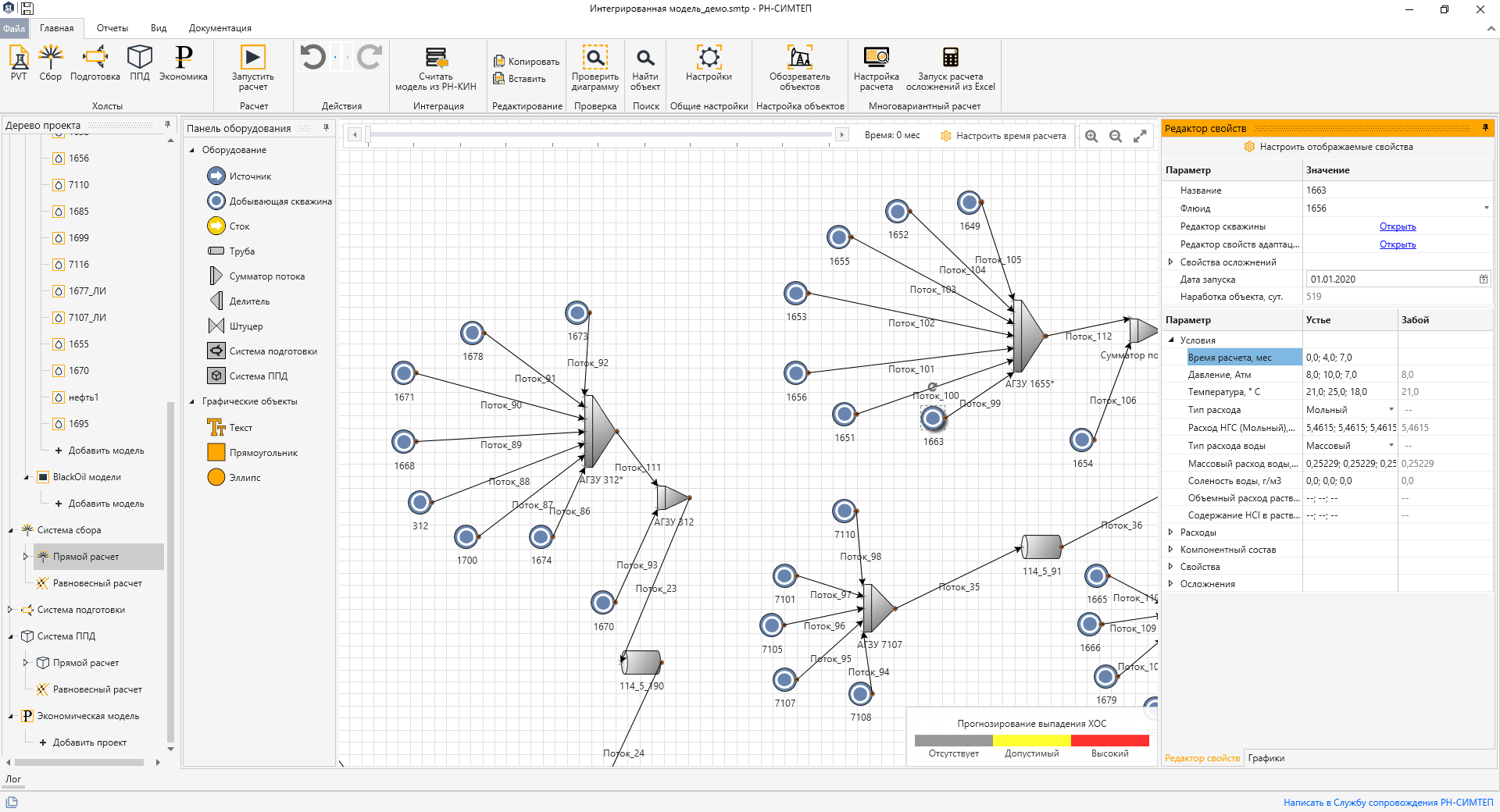Expand Система подготовки tree node
1500x812 pixels.
coord(10,610)
